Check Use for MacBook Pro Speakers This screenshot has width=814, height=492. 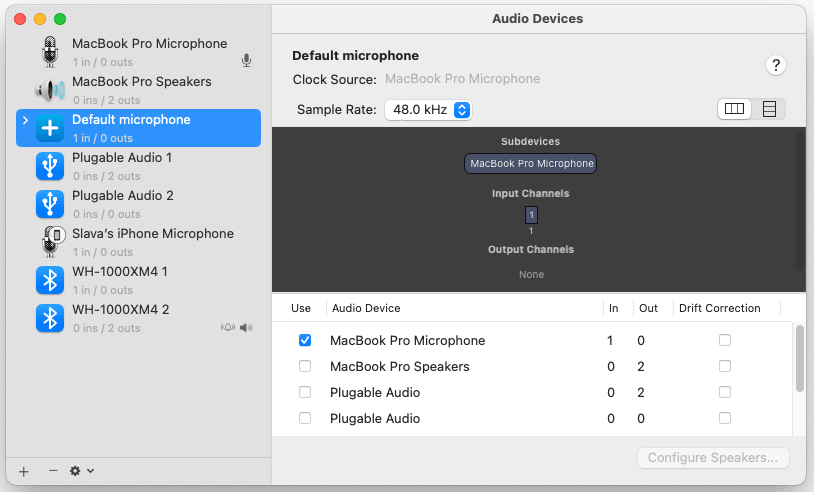click(305, 366)
